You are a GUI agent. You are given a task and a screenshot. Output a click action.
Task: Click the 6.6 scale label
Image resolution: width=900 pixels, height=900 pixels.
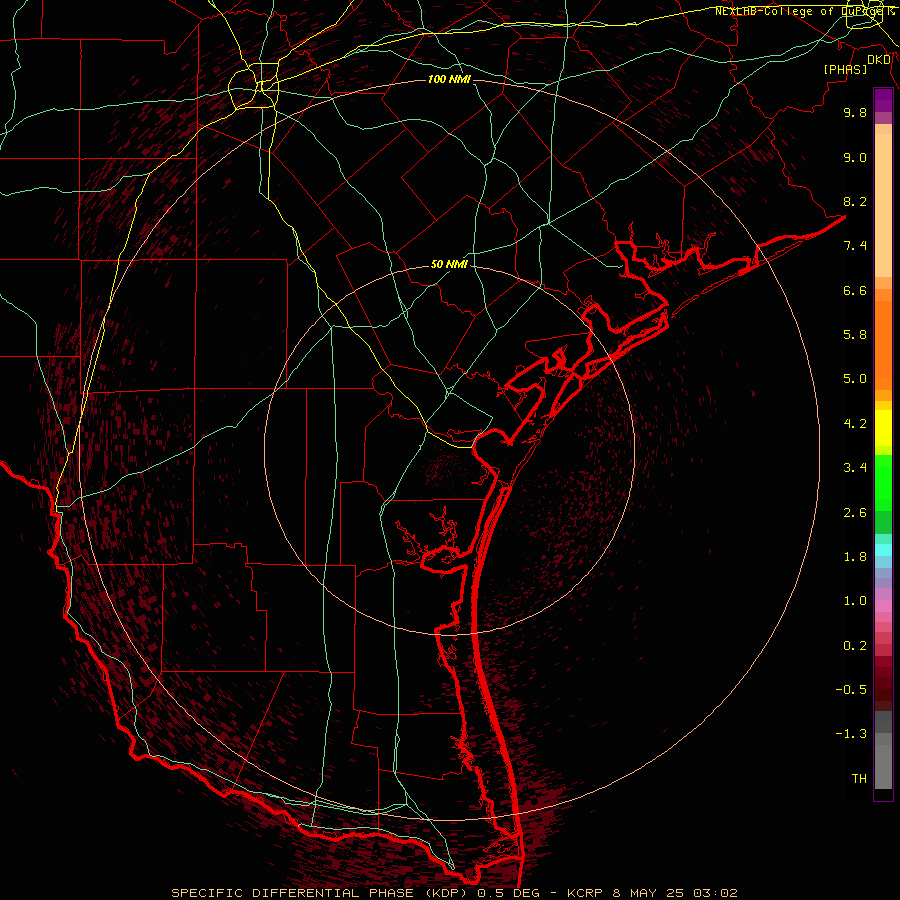(855, 290)
